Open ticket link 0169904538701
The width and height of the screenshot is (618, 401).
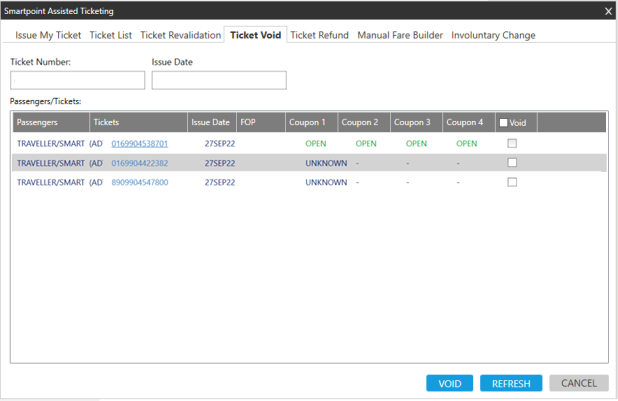[139, 144]
